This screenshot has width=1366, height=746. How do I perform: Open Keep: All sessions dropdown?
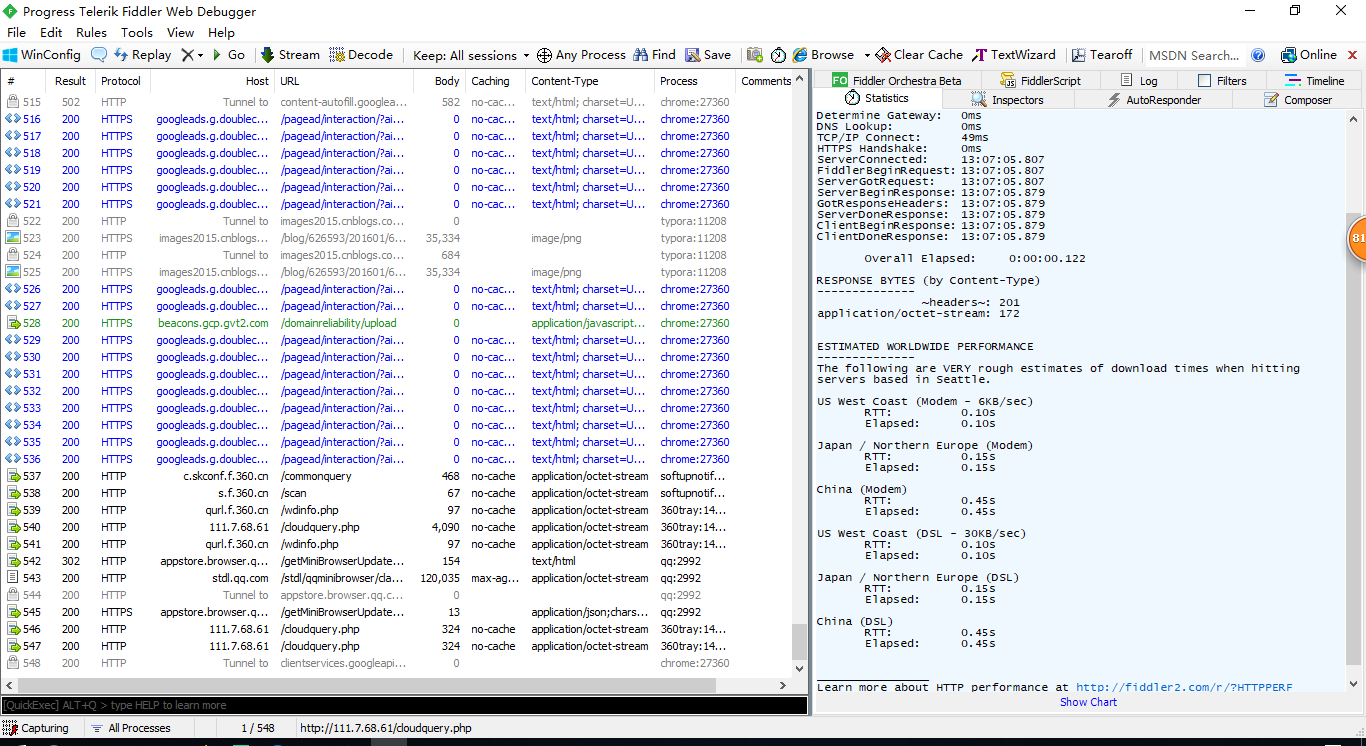471,55
